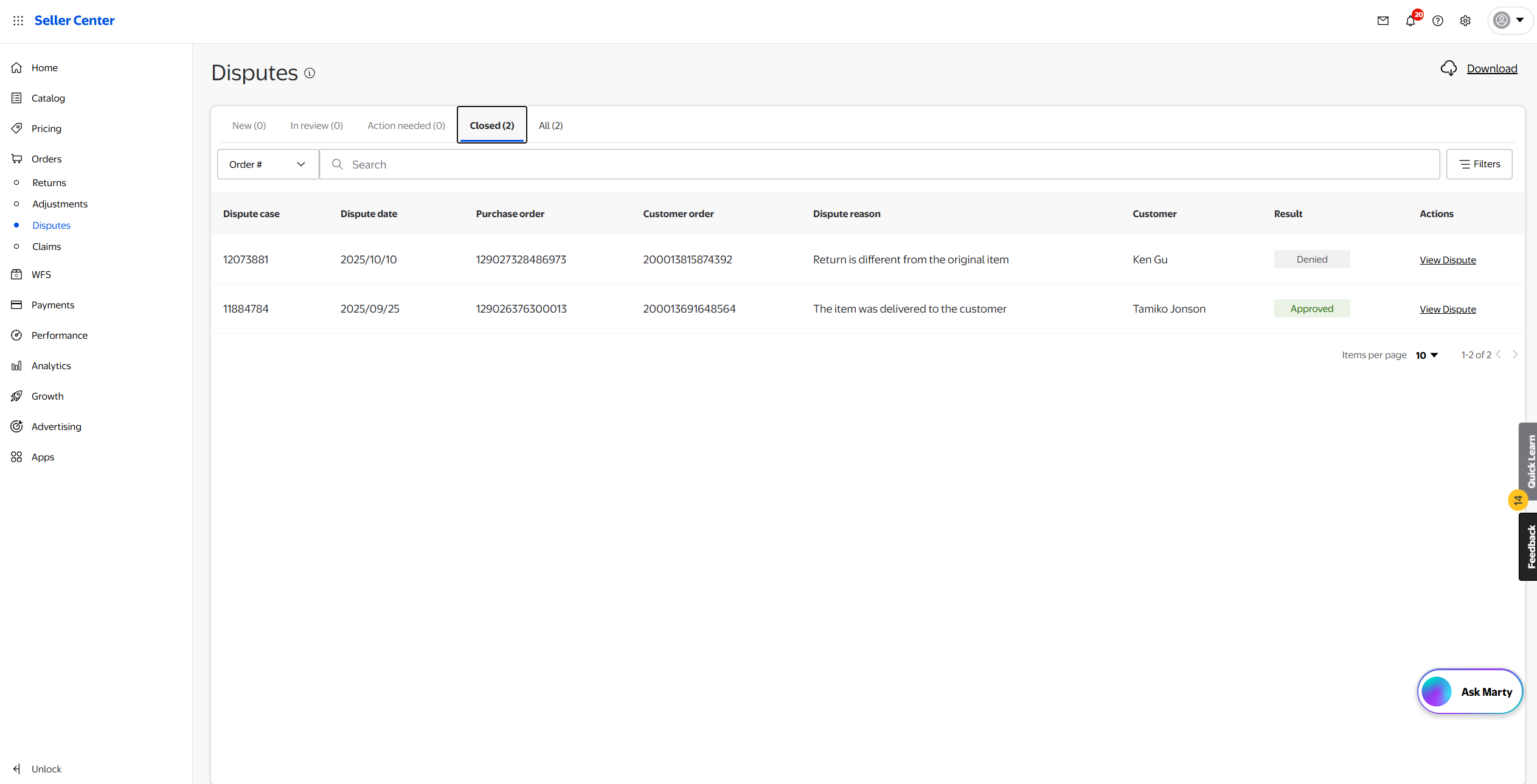Click the Performance gauge icon
Screen dimensions: 1537x784
click(x=17, y=335)
